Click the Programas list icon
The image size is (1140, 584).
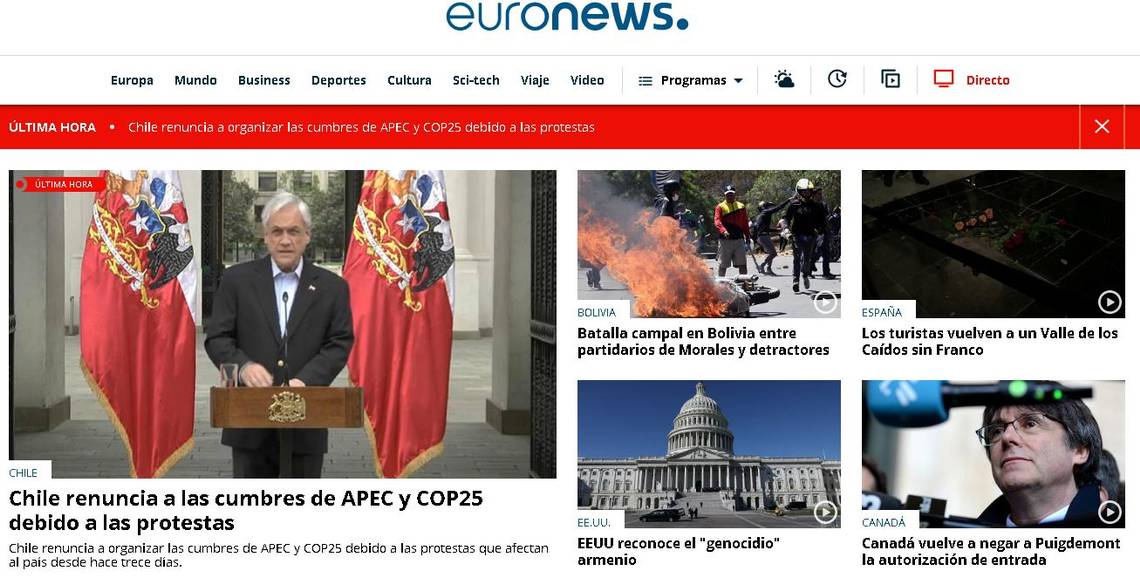(645, 81)
